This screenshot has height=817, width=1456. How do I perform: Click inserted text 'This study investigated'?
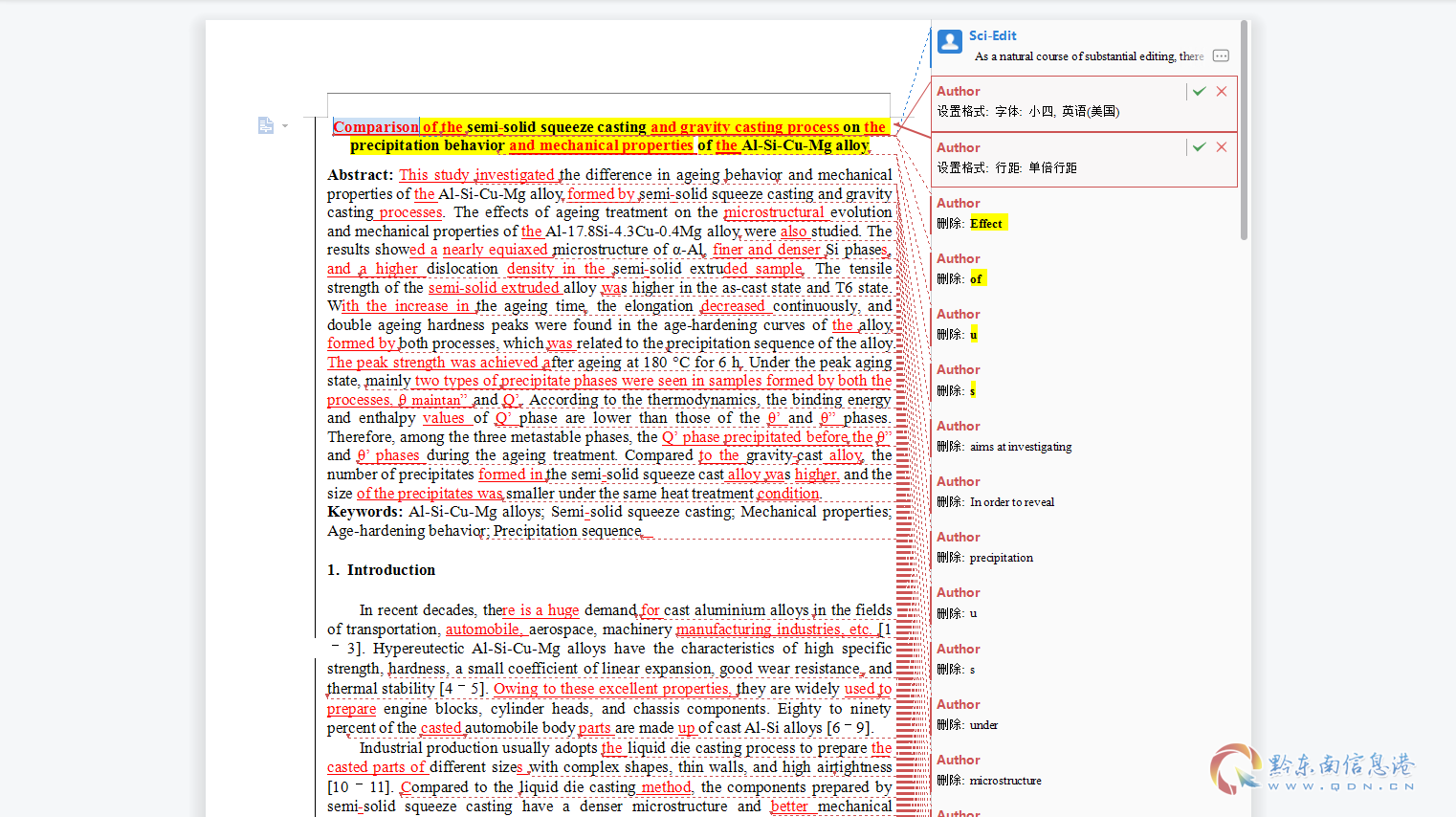476,175
